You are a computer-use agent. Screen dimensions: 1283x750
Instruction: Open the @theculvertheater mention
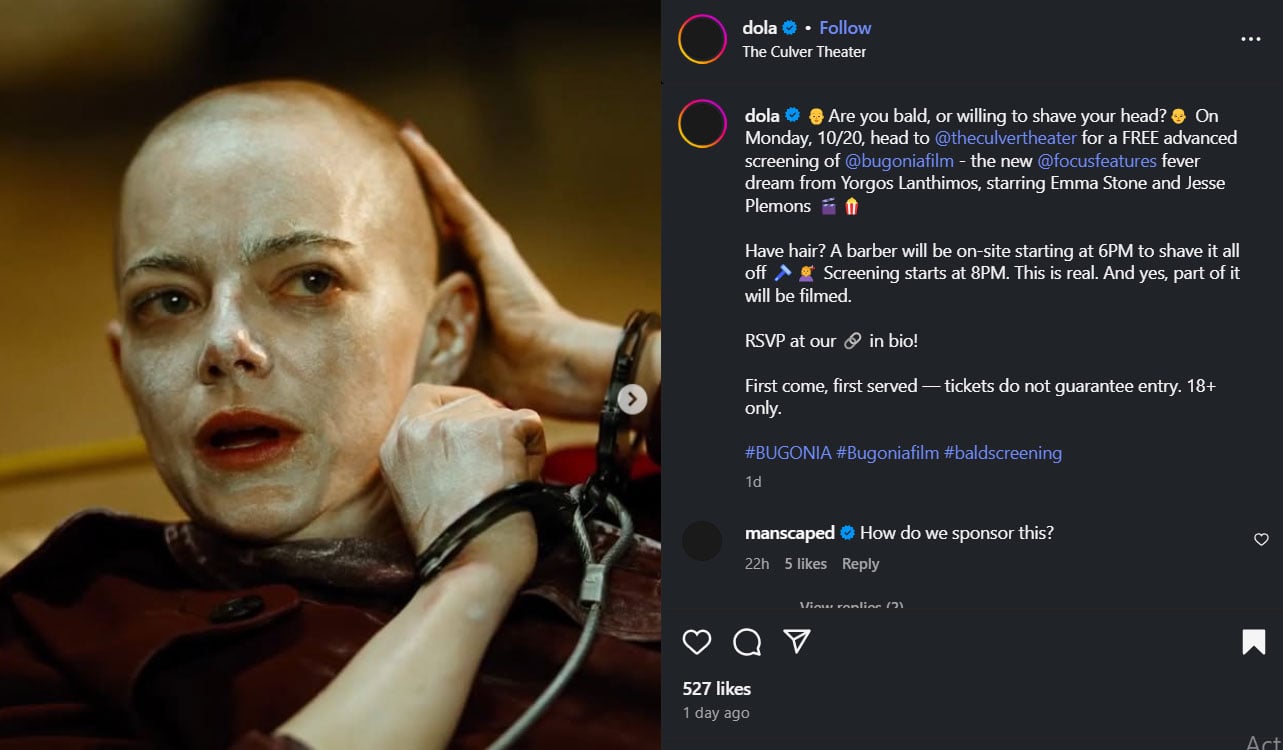click(1006, 138)
